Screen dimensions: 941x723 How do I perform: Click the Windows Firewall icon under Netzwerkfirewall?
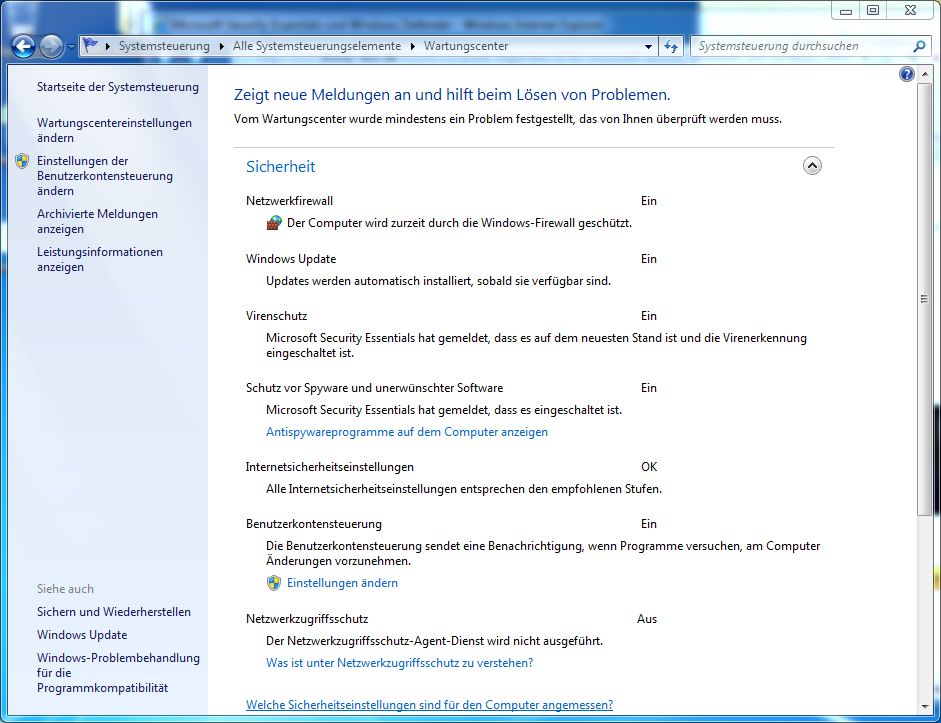pyautogui.click(x=274, y=223)
